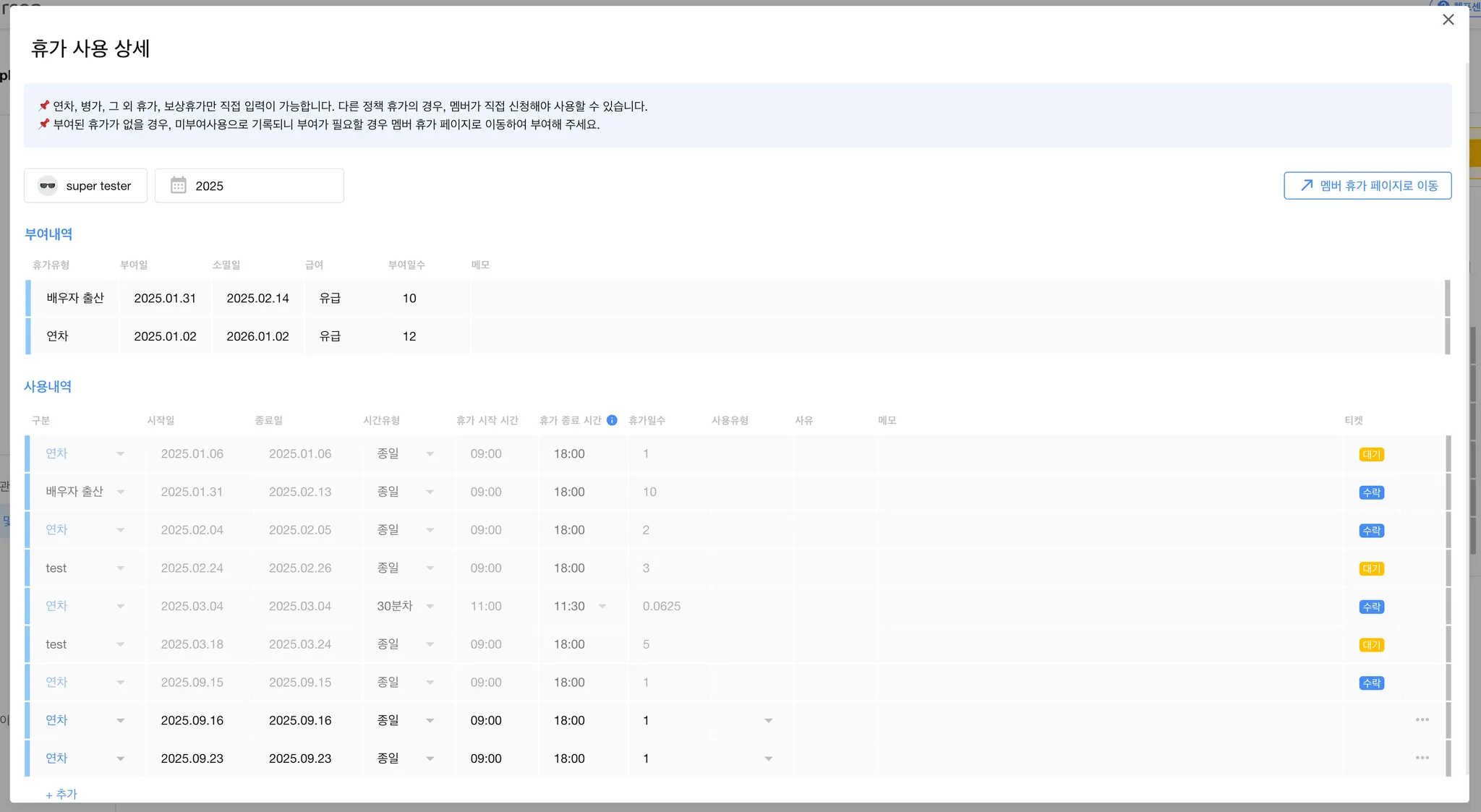Click the calendar icon next to 2025
This screenshot has height=812, width=1481.
[178, 186]
